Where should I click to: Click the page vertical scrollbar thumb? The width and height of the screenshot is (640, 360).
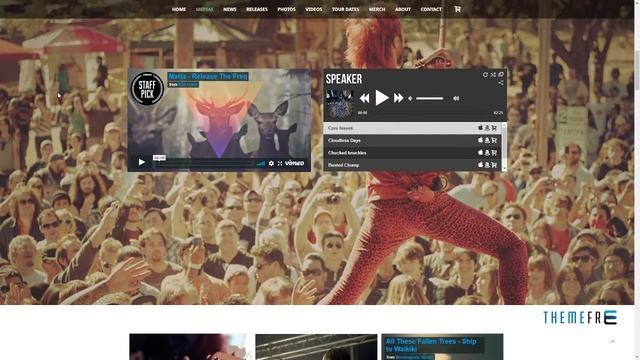pos(637,69)
